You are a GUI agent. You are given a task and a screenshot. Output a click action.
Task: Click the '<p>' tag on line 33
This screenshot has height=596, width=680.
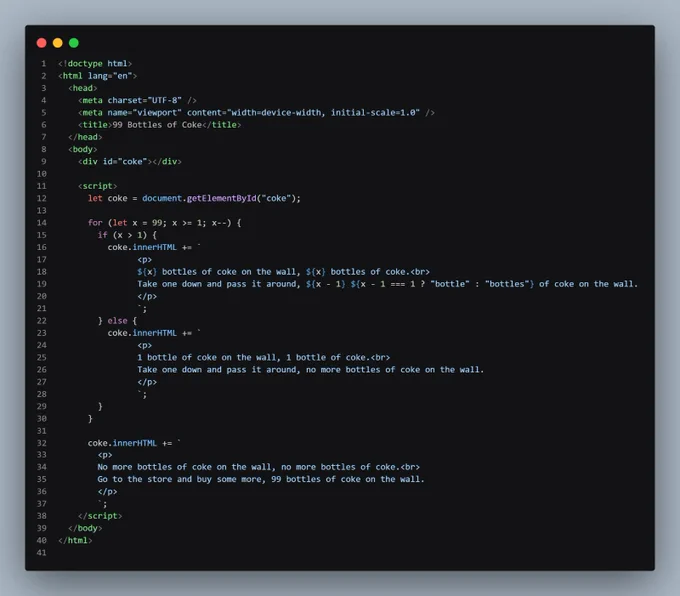(105, 455)
